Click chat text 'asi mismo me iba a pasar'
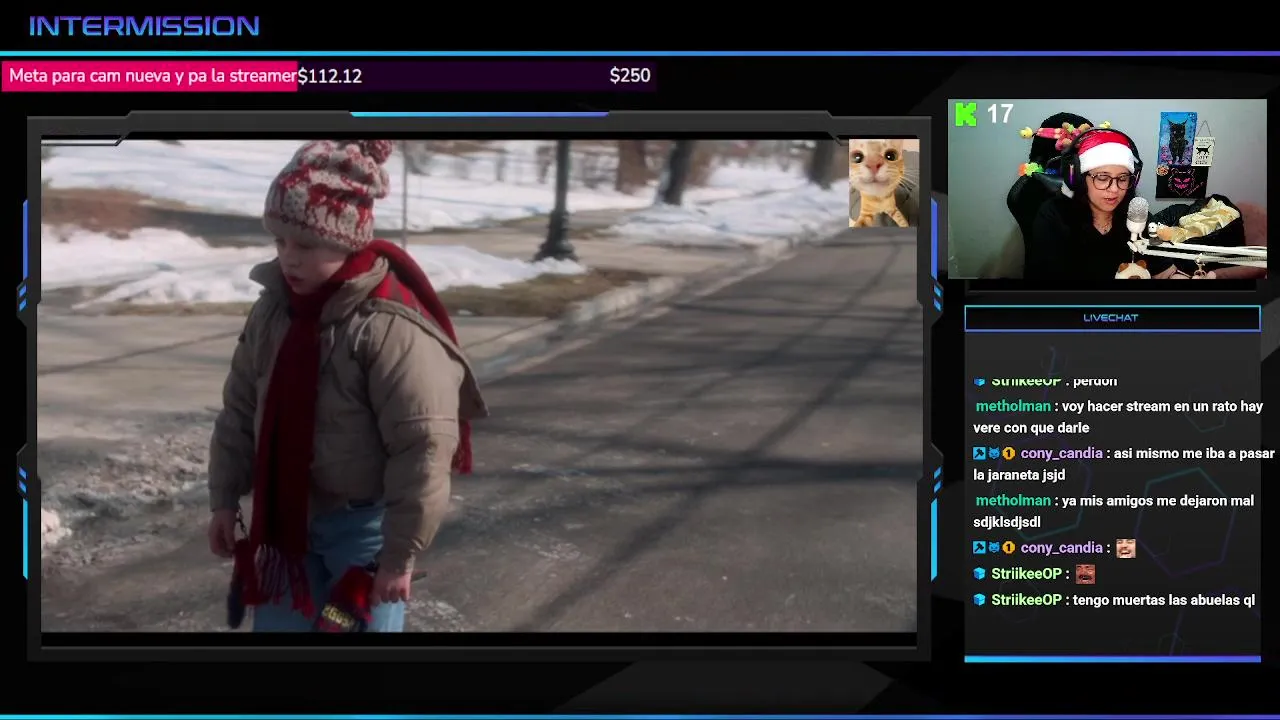 1194,453
